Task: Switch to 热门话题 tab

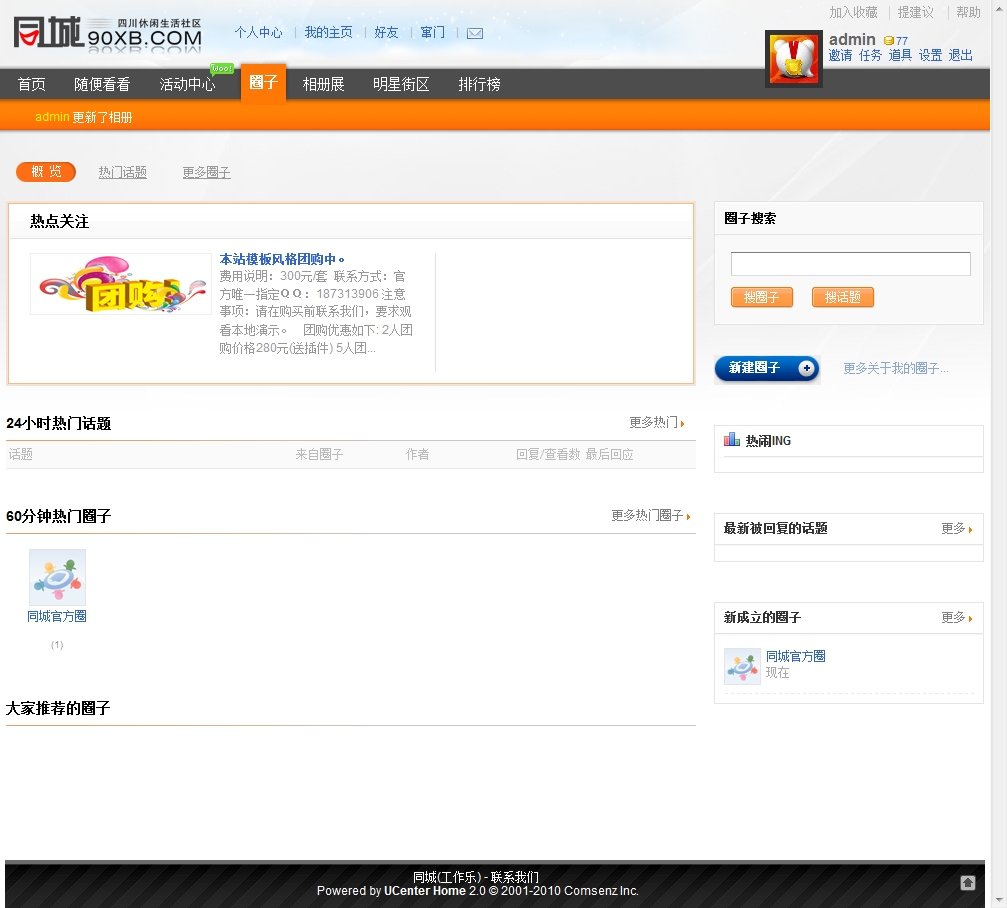Action: (x=123, y=172)
